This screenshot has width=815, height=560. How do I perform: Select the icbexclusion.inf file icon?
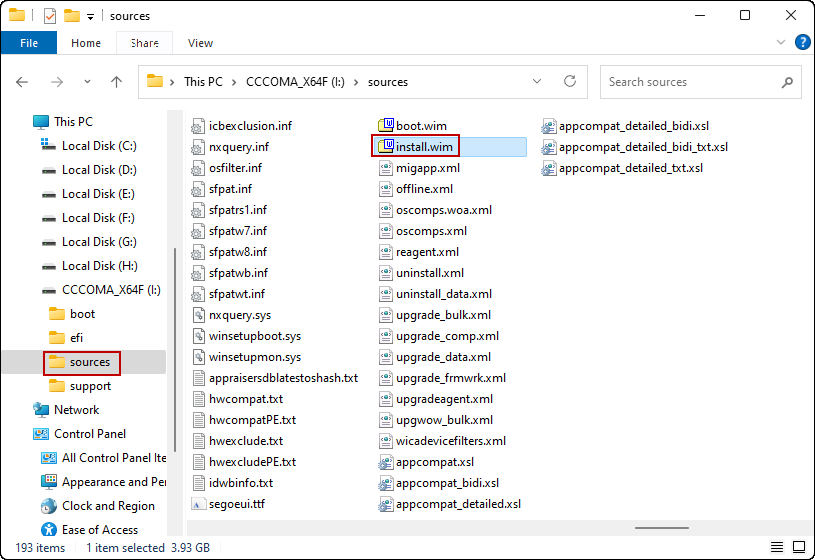point(198,126)
